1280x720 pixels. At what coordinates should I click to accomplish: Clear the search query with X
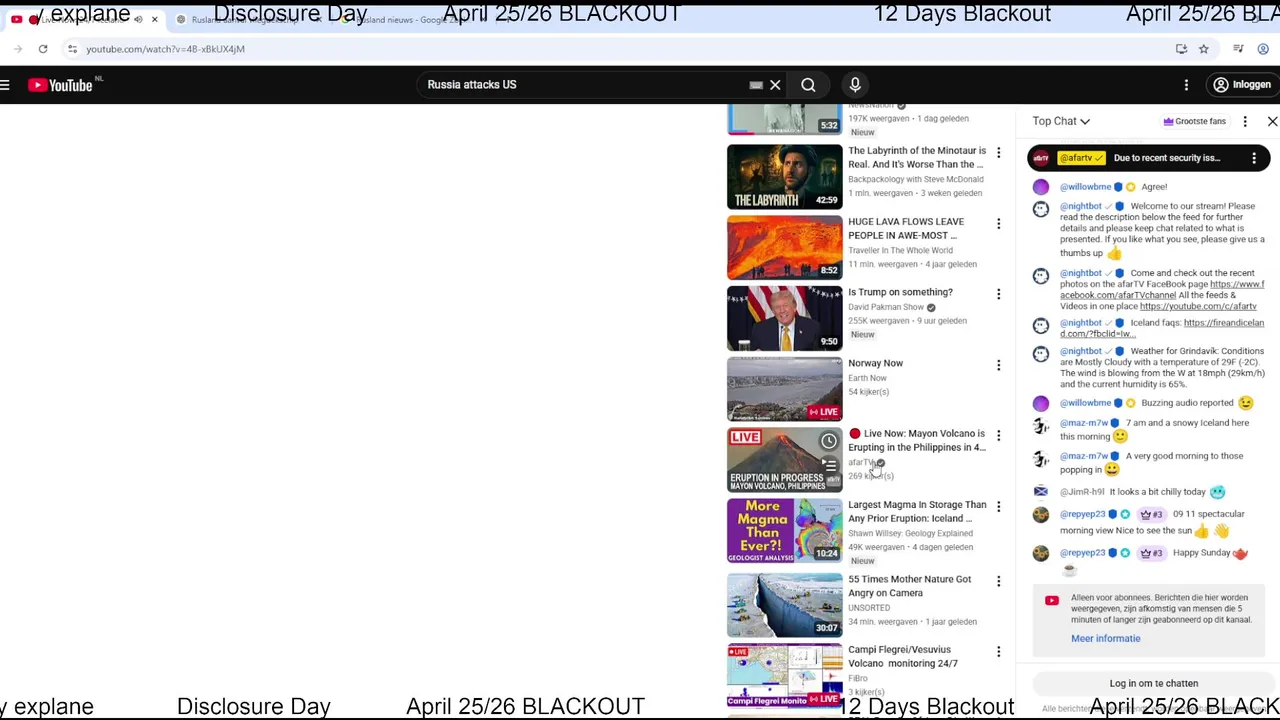(x=775, y=85)
